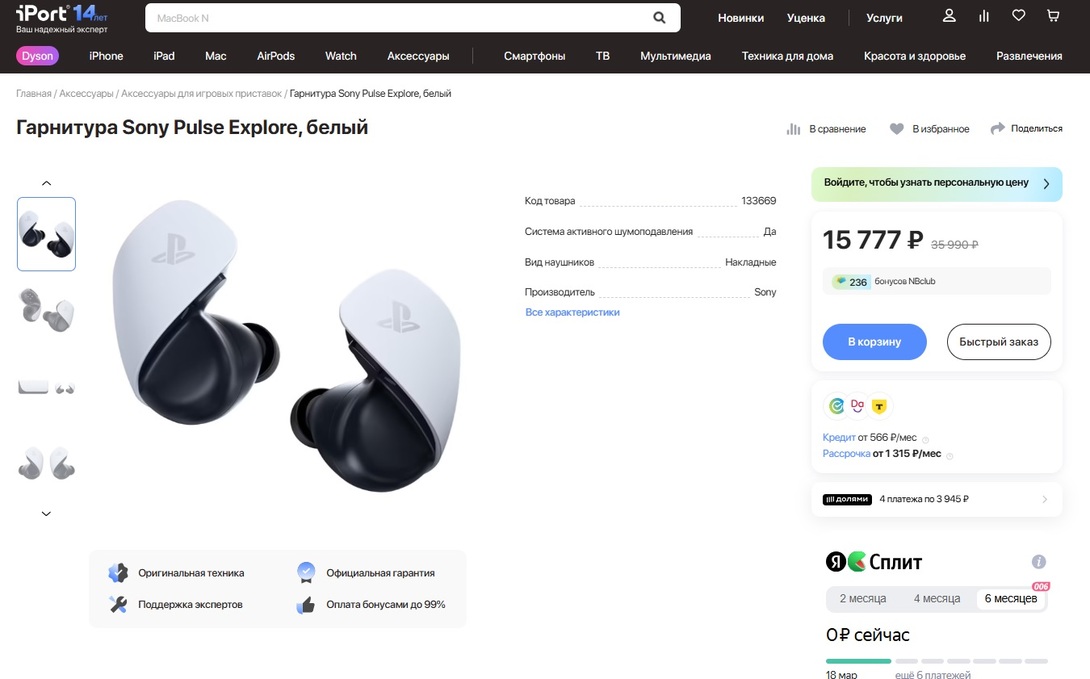1090x679 pixels.
Task: Open the user account icon
Action: click(x=949, y=16)
